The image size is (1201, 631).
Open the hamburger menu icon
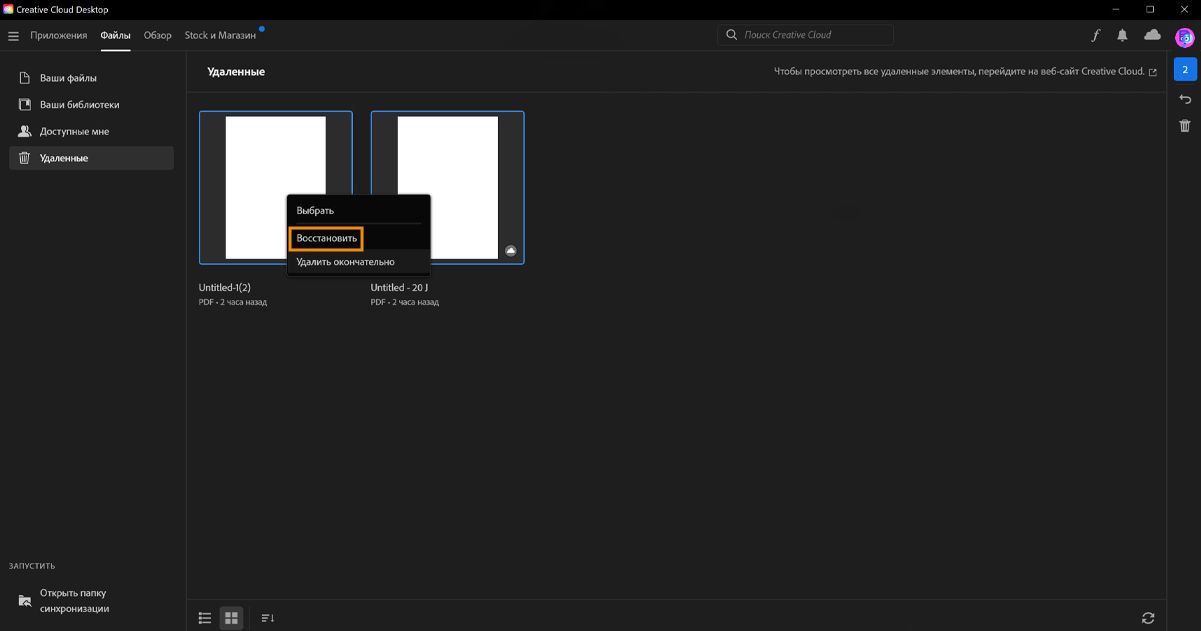click(13, 35)
